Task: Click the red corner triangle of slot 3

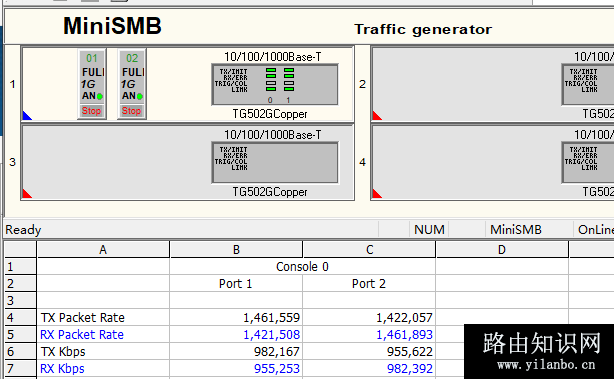Action: (26, 194)
